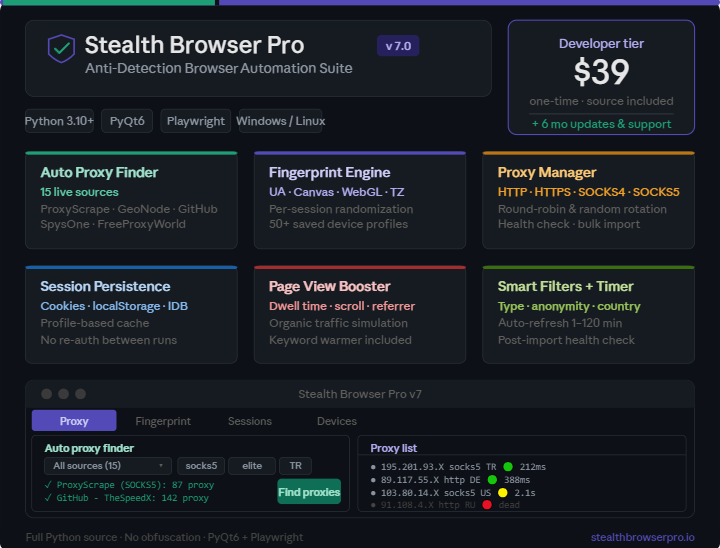Click the shield checkmark logo icon
This screenshot has width=720, height=548.
(x=62, y=47)
